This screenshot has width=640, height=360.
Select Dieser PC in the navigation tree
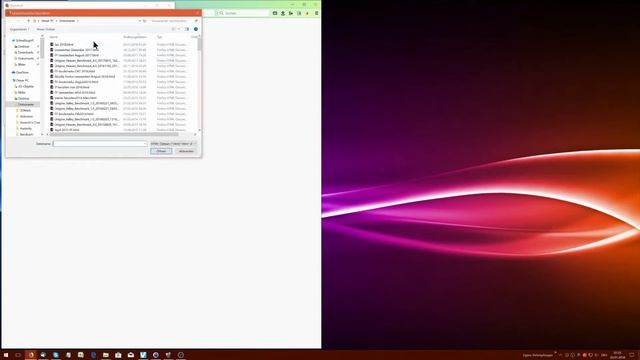[x=22, y=80]
